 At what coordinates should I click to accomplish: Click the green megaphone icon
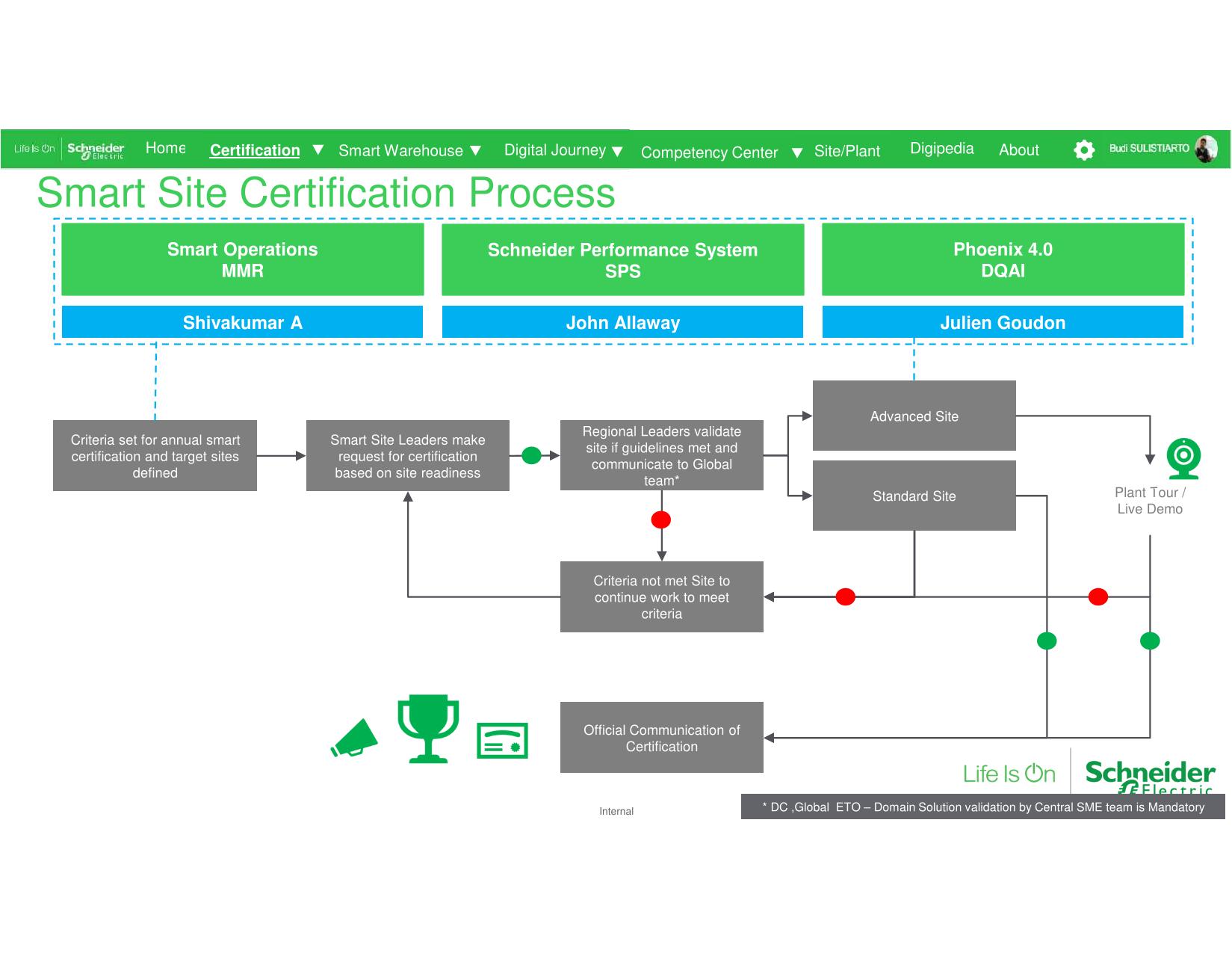pos(354,738)
